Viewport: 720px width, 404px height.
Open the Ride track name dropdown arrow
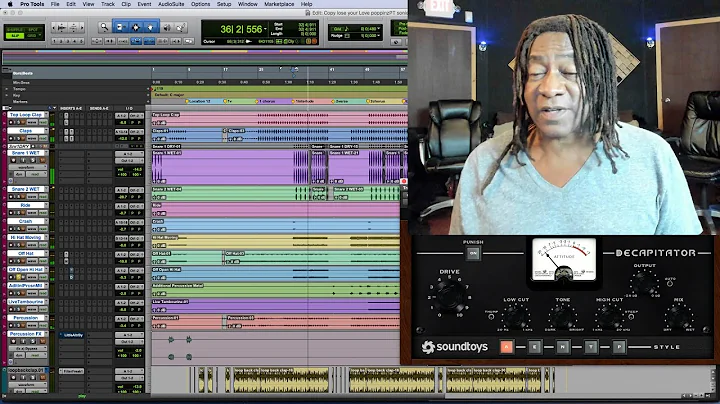(46, 205)
